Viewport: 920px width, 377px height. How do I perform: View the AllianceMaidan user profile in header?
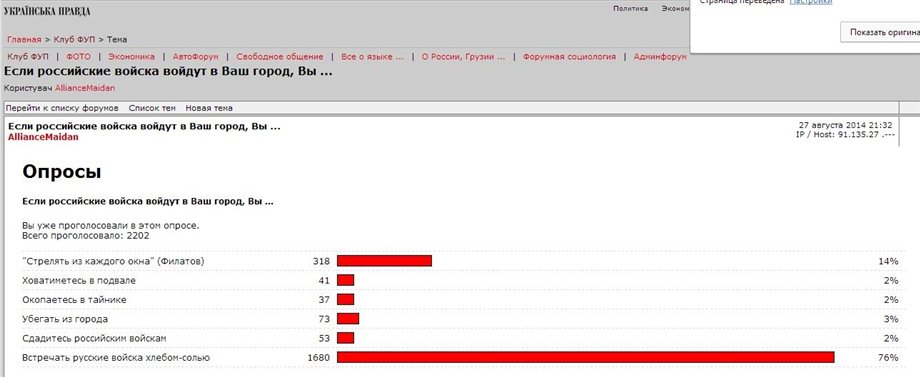[x=85, y=88]
